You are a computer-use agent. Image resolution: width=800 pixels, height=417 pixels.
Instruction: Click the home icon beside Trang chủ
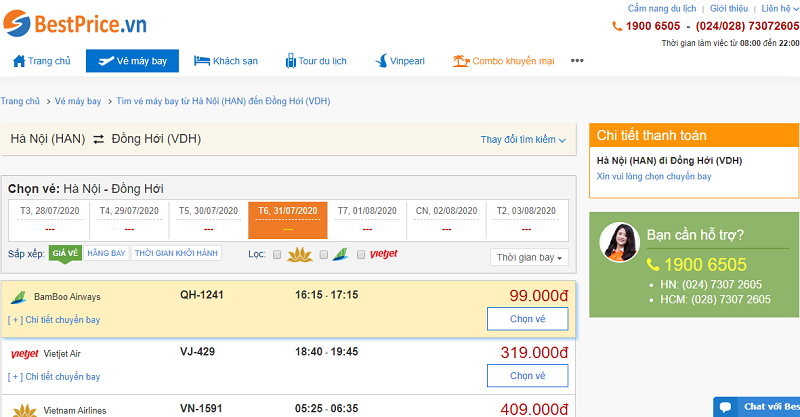19,61
